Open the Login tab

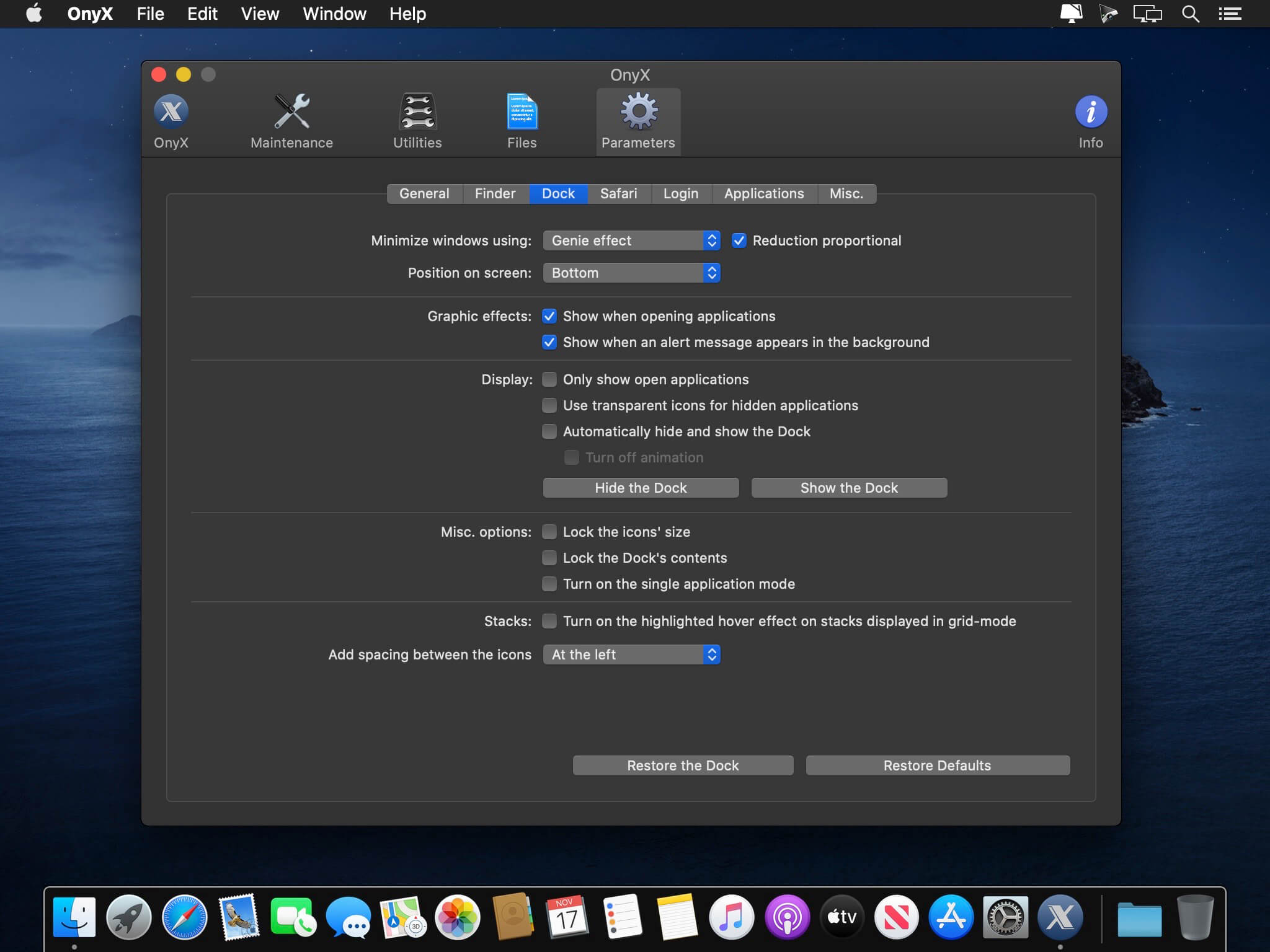(681, 193)
